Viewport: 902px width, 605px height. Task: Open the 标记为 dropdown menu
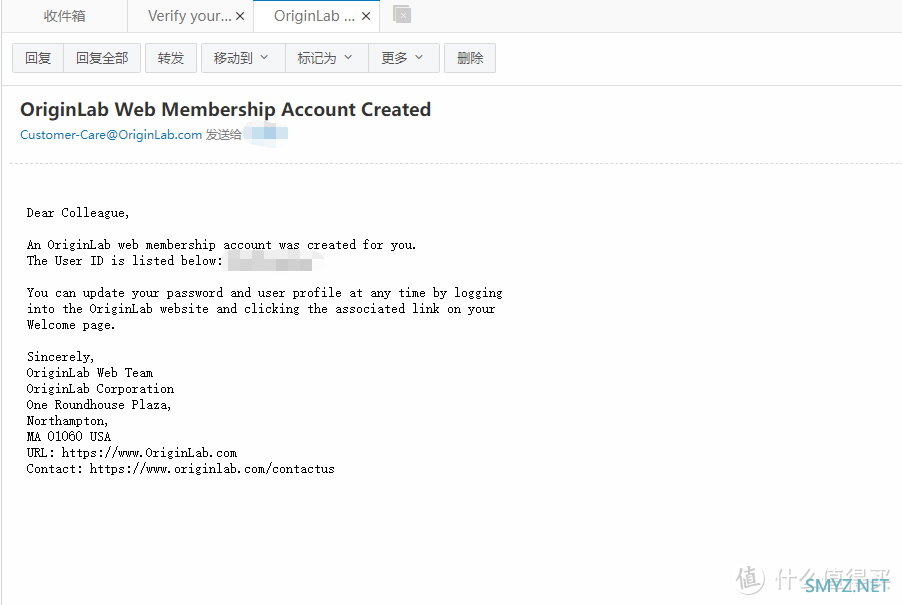point(326,58)
